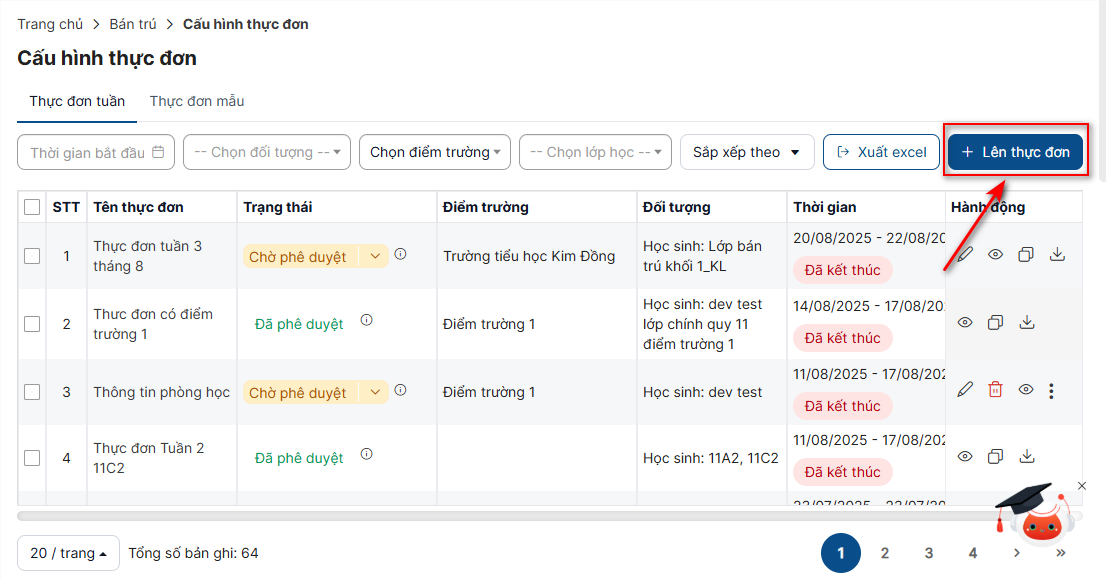Screen dimensions: 1106x580
Task: Open the three-dot more menu in row 3
Action: tap(1051, 391)
